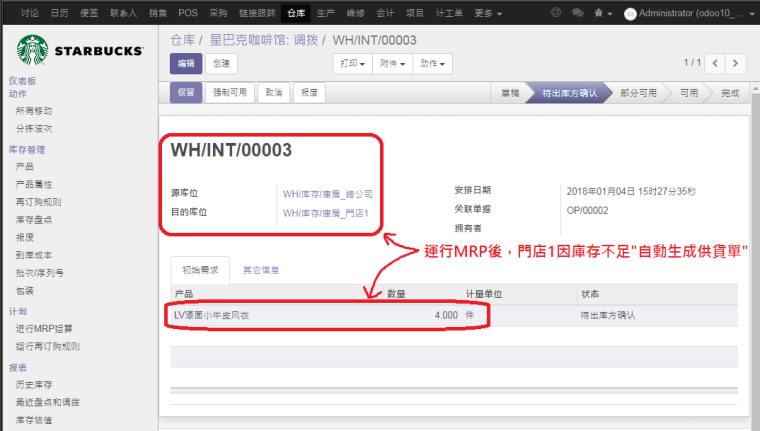Viewport: 760px width, 431px height.
Task: Select the 草稿 status stage
Action: point(510,93)
